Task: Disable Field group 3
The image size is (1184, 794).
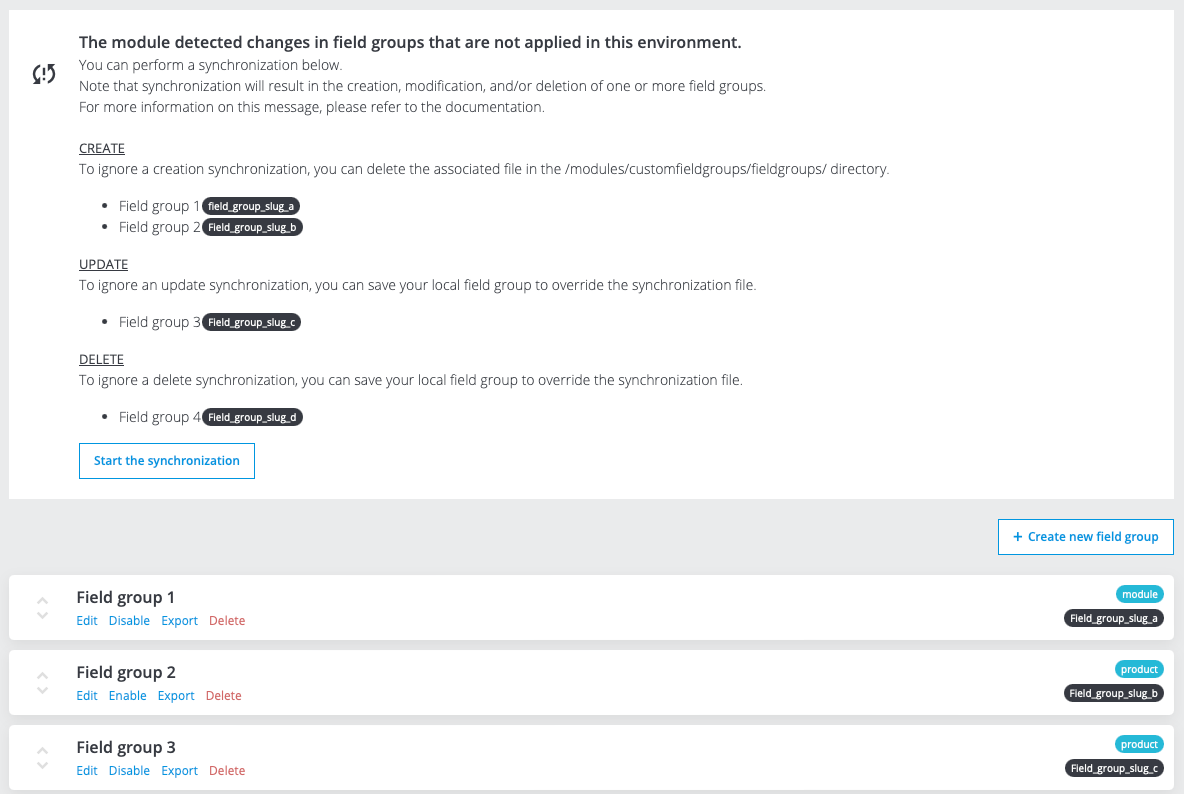Action: (129, 771)
